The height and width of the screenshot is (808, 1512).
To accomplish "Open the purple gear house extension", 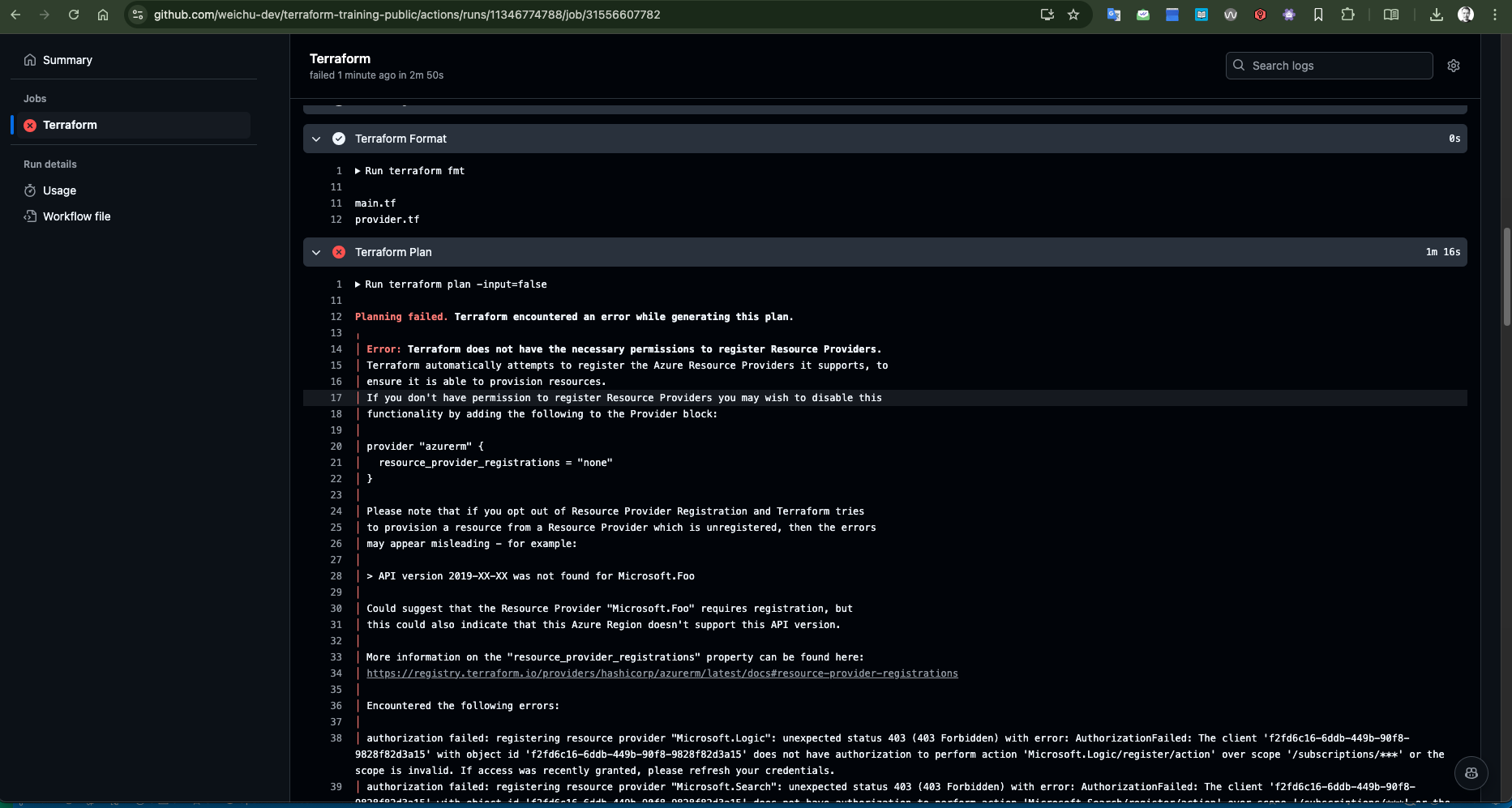I will [x=1289, y=15].
